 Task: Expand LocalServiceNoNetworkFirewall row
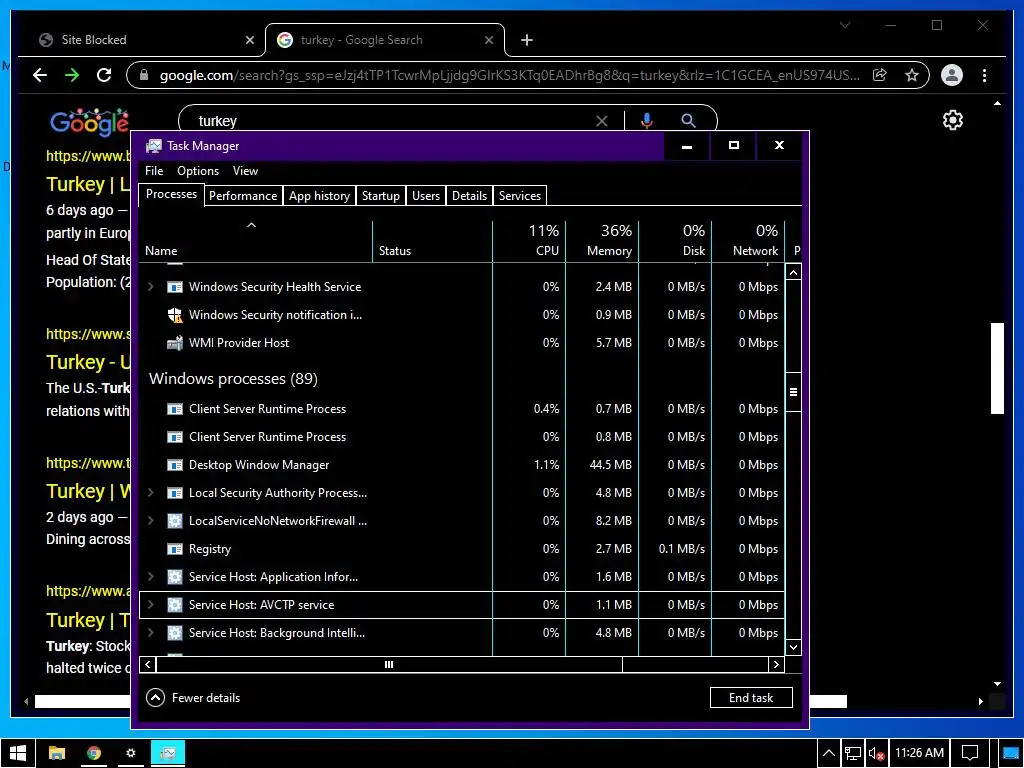pos(151,521)
